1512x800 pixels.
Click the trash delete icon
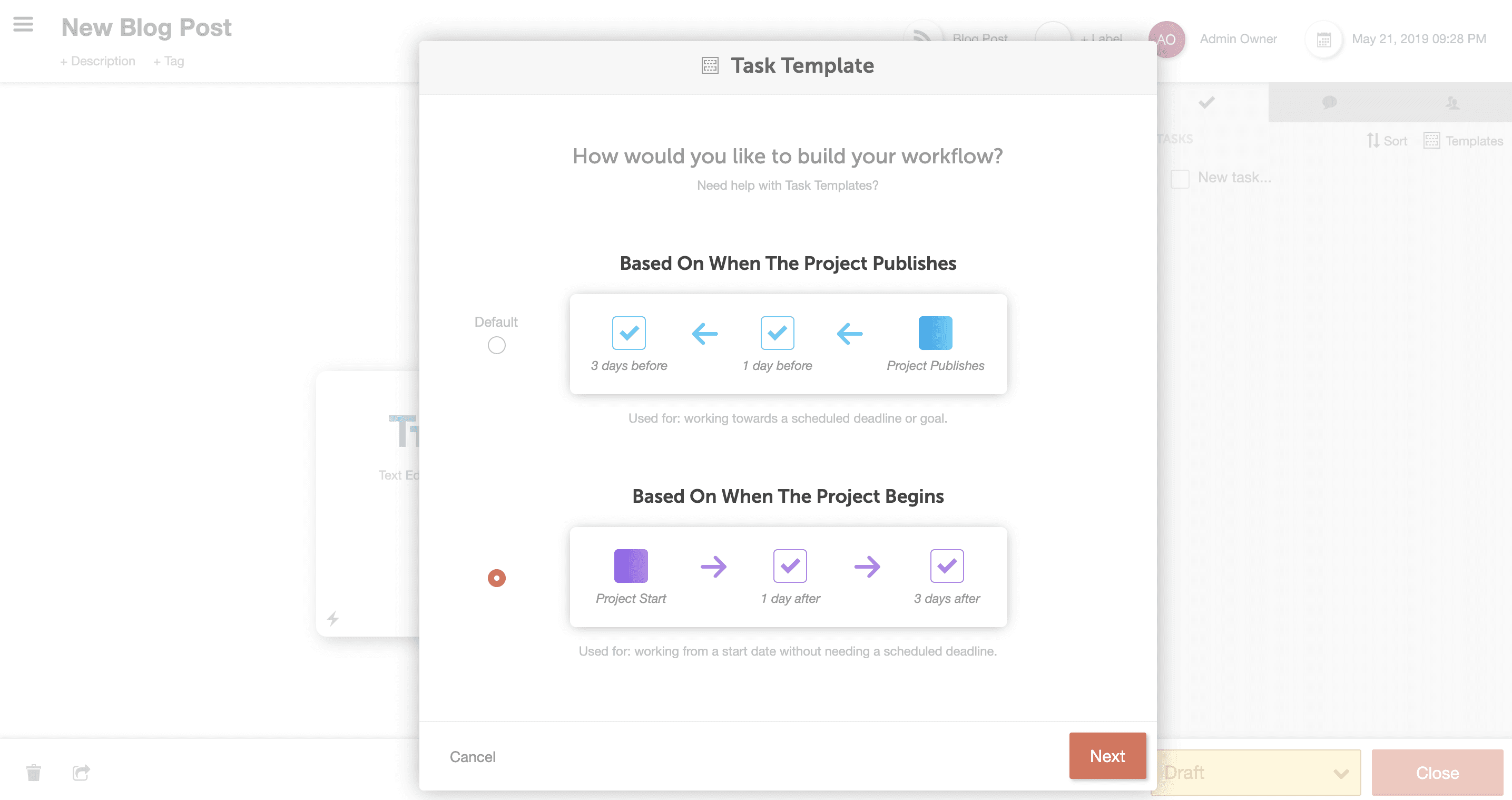click(34, 773)
